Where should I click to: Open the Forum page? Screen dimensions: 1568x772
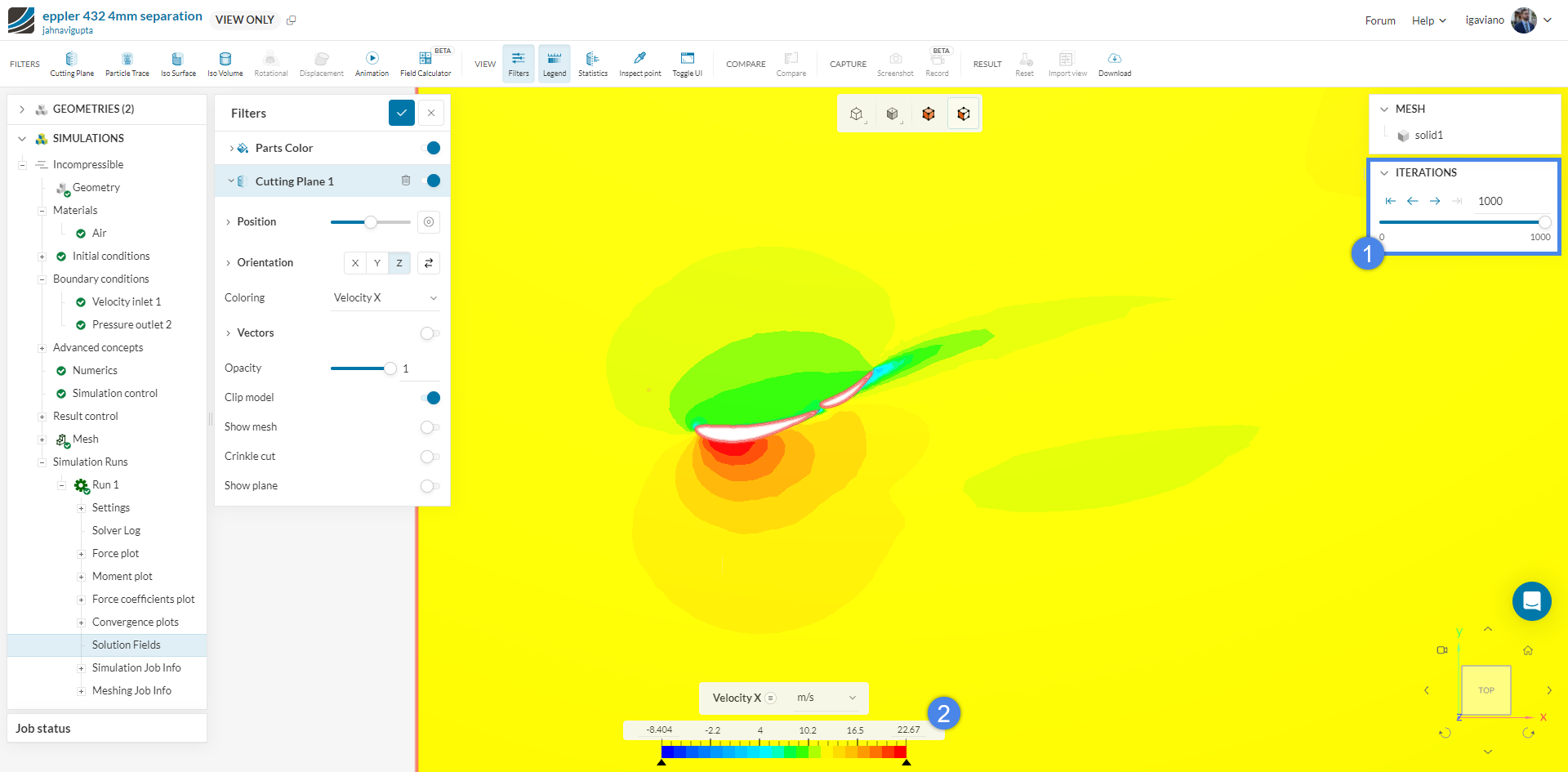click(x=1379, y=20)
